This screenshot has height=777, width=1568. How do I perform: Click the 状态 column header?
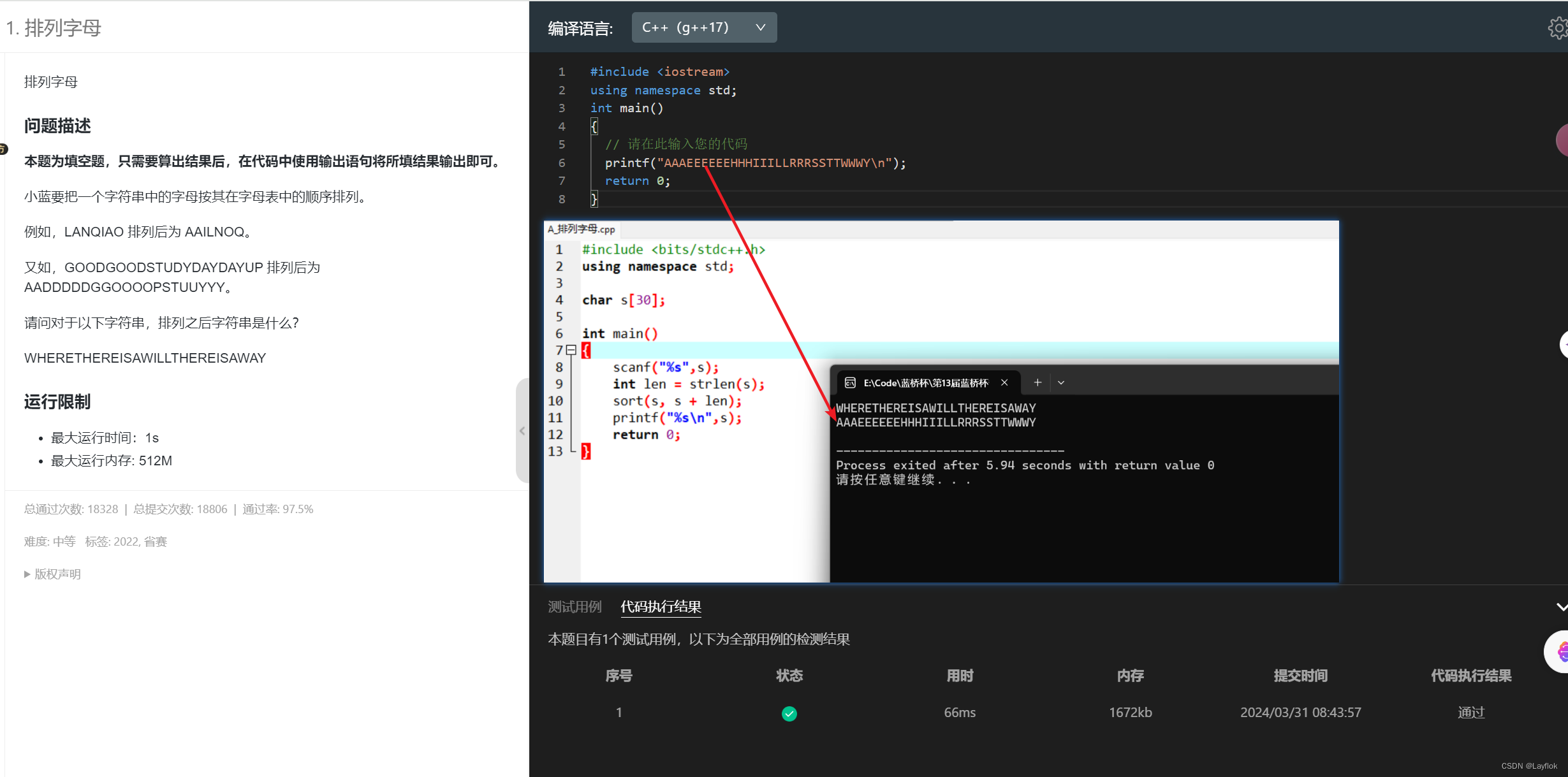(789, 676)
